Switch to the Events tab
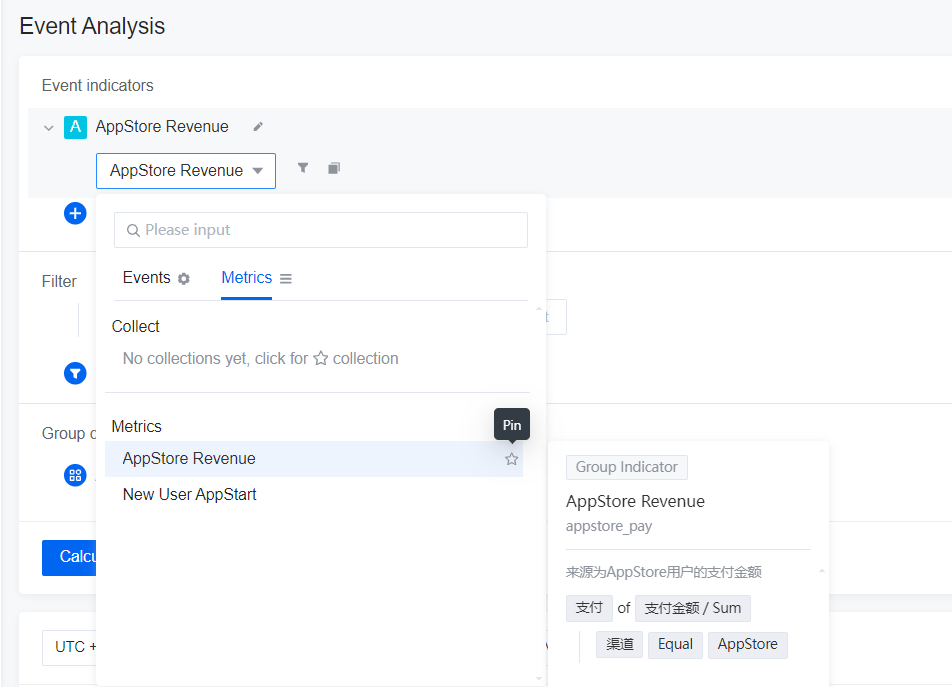This screenshot has width=952, height=687. tap(147, 277)
